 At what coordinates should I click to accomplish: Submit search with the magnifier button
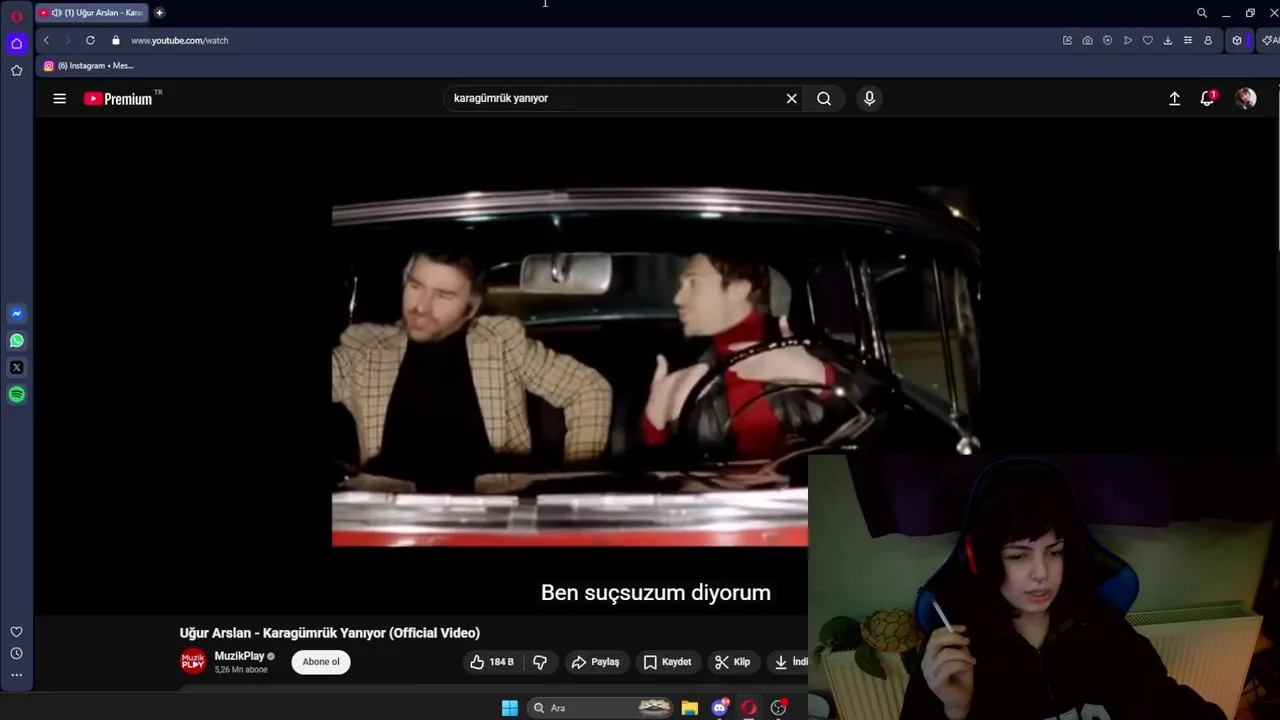click(x=824, y=98)
